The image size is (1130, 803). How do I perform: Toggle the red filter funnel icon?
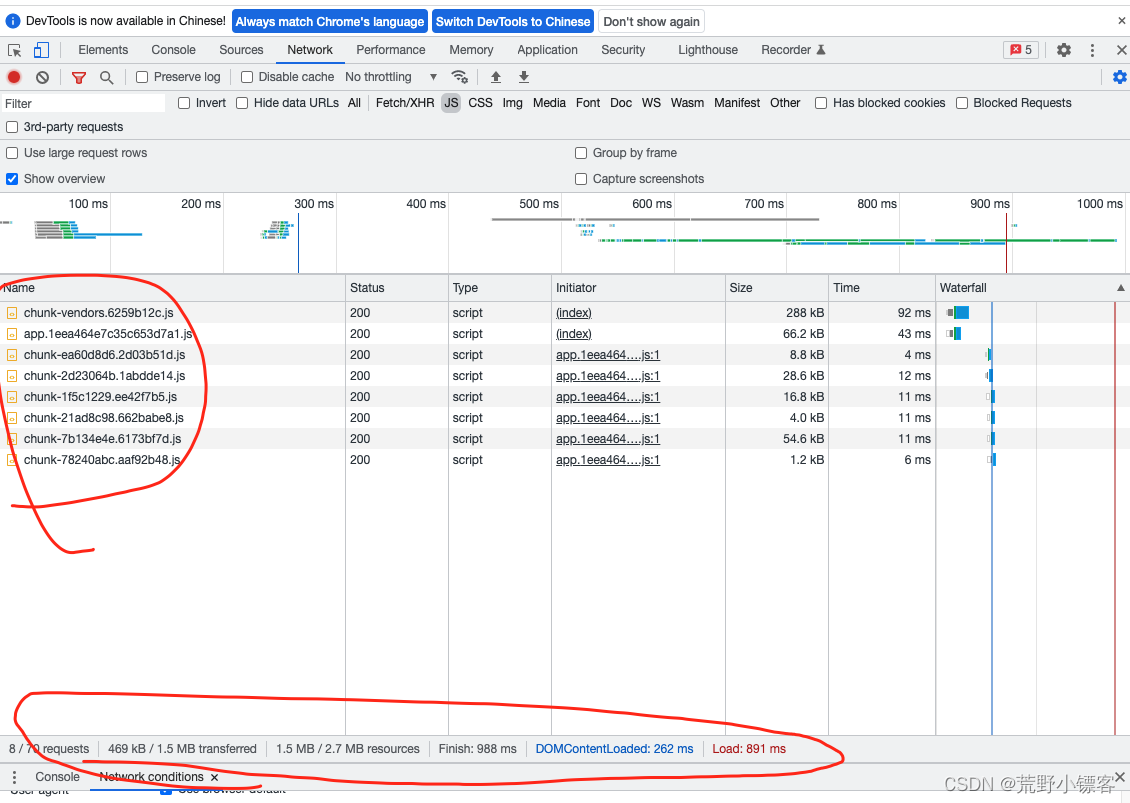pos(79,77)
